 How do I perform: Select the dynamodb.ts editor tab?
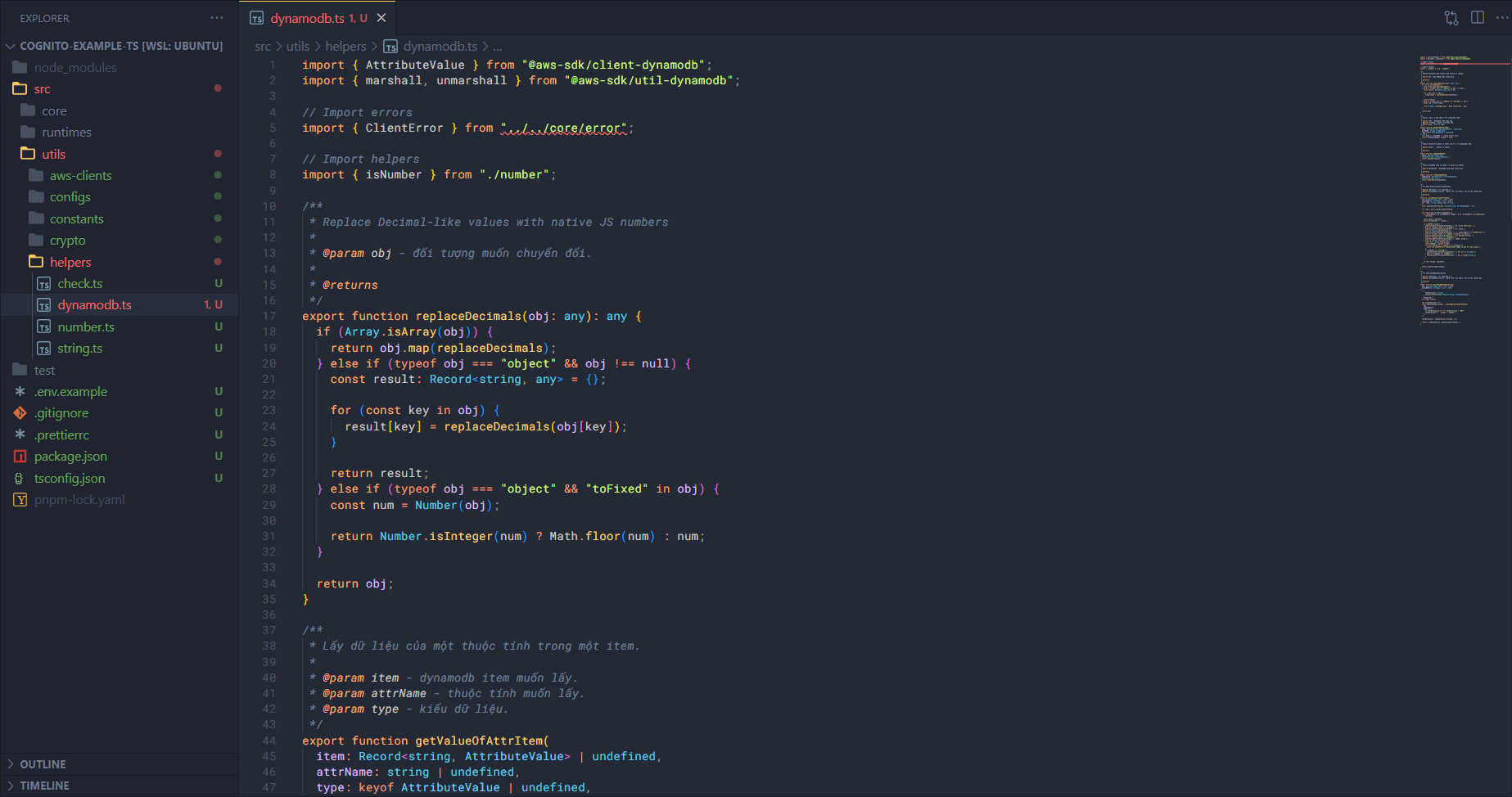[307, 18]
